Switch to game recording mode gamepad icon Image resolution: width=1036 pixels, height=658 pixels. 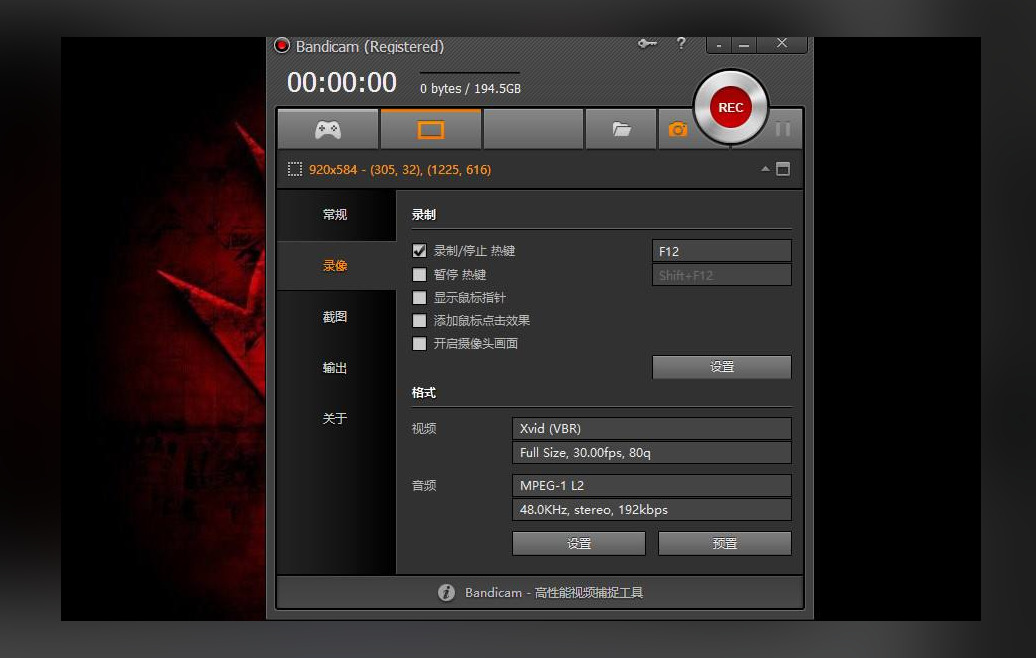tap(328, 129)
